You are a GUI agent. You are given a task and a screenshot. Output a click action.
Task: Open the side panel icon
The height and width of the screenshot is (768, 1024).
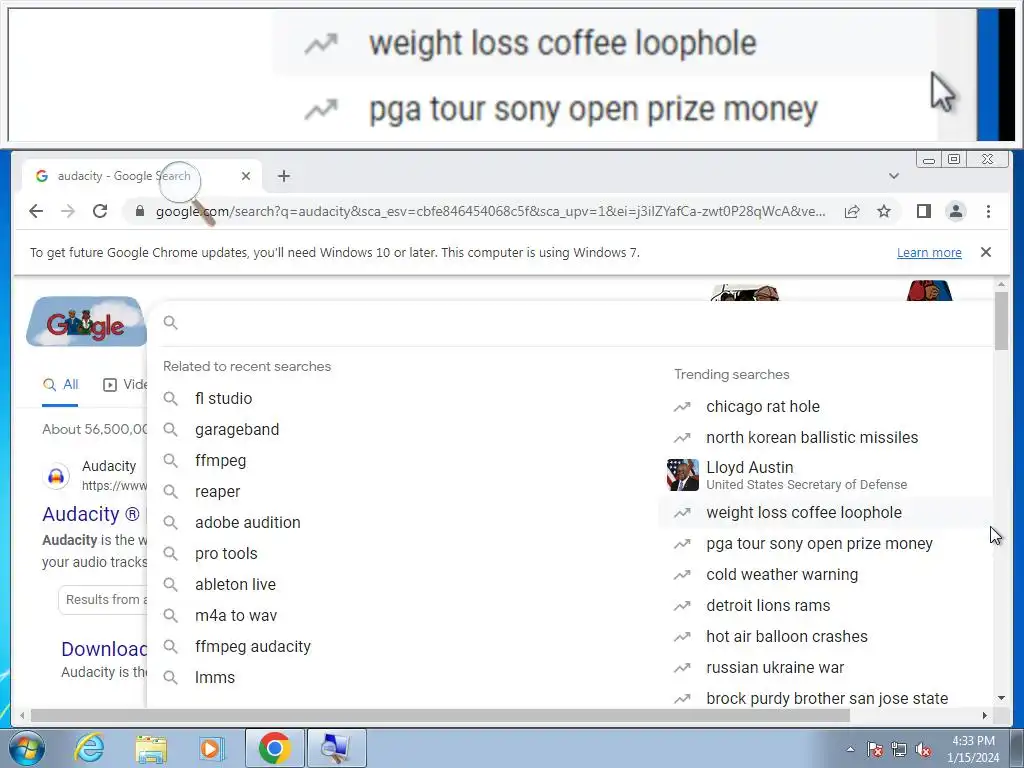point(923,211)
